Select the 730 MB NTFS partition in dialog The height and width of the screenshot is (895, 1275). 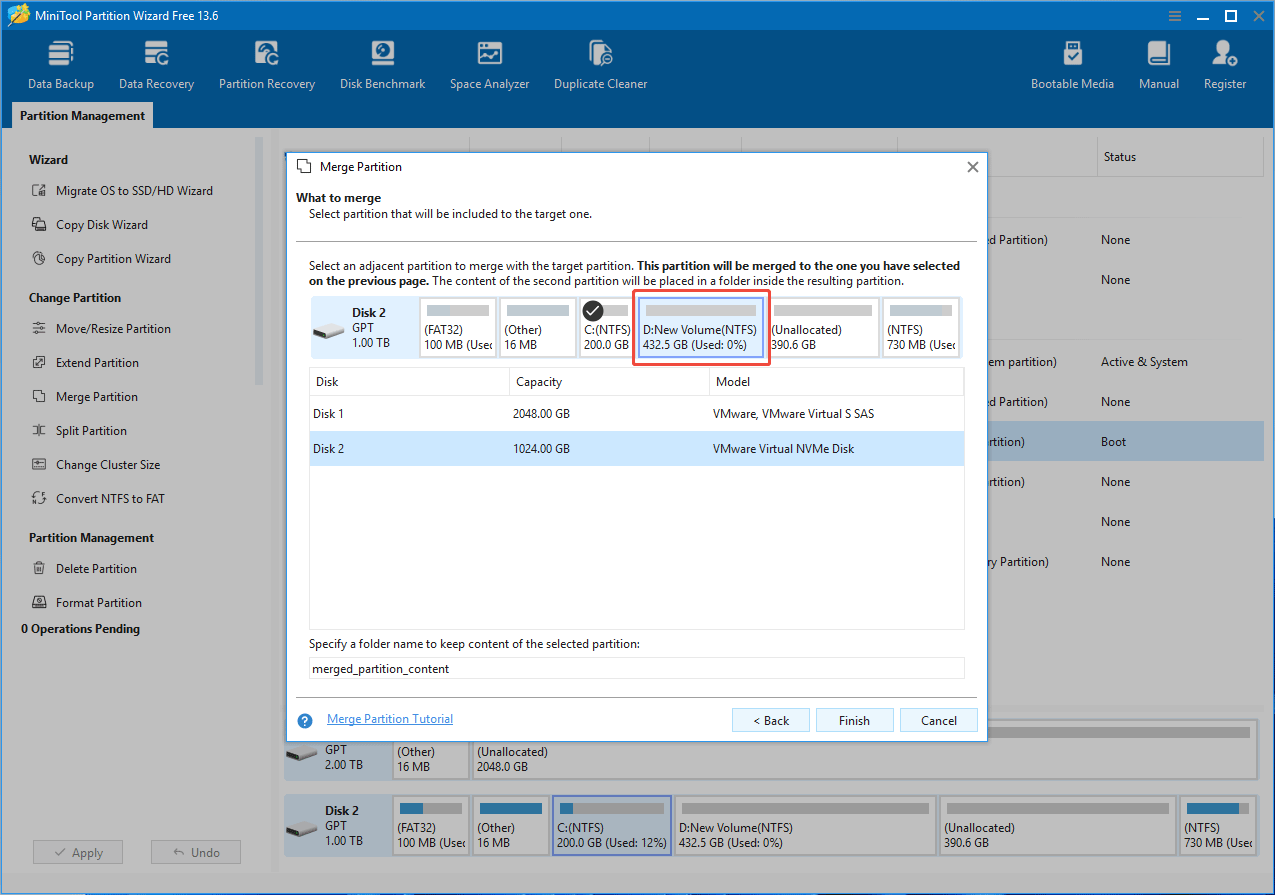tap(921, 328)
